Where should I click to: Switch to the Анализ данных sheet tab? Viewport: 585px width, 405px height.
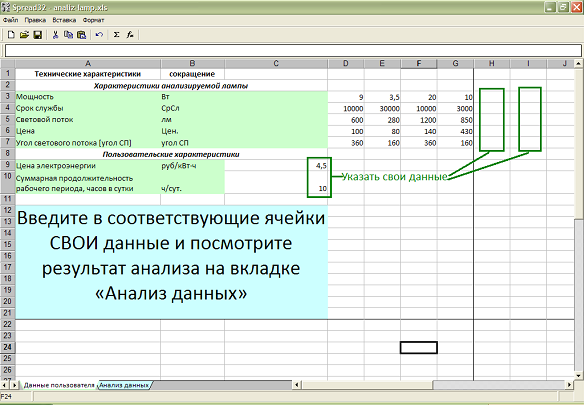point(125,385)
